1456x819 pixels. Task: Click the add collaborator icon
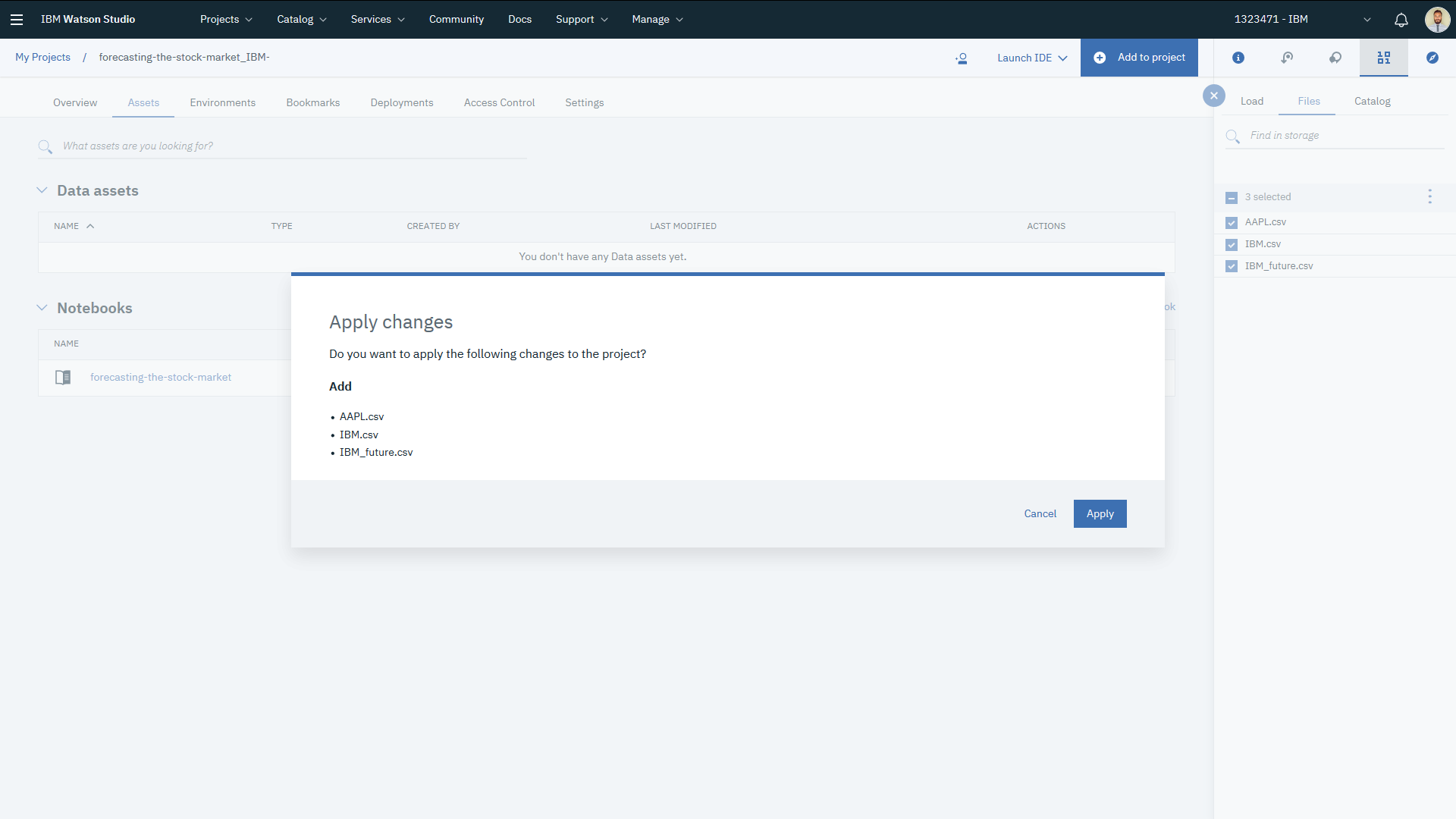[x=962, y=58]
